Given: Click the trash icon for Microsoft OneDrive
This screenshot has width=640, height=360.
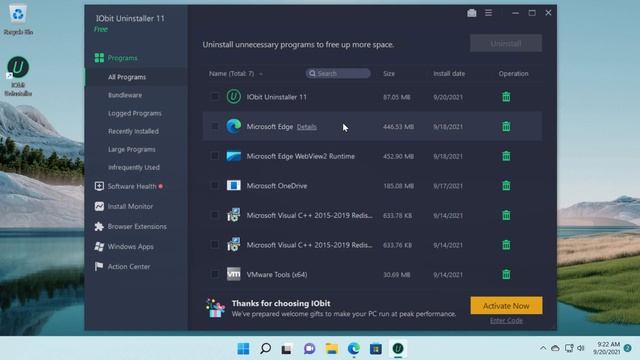Looking at the screenshot, I should [506, 186].
